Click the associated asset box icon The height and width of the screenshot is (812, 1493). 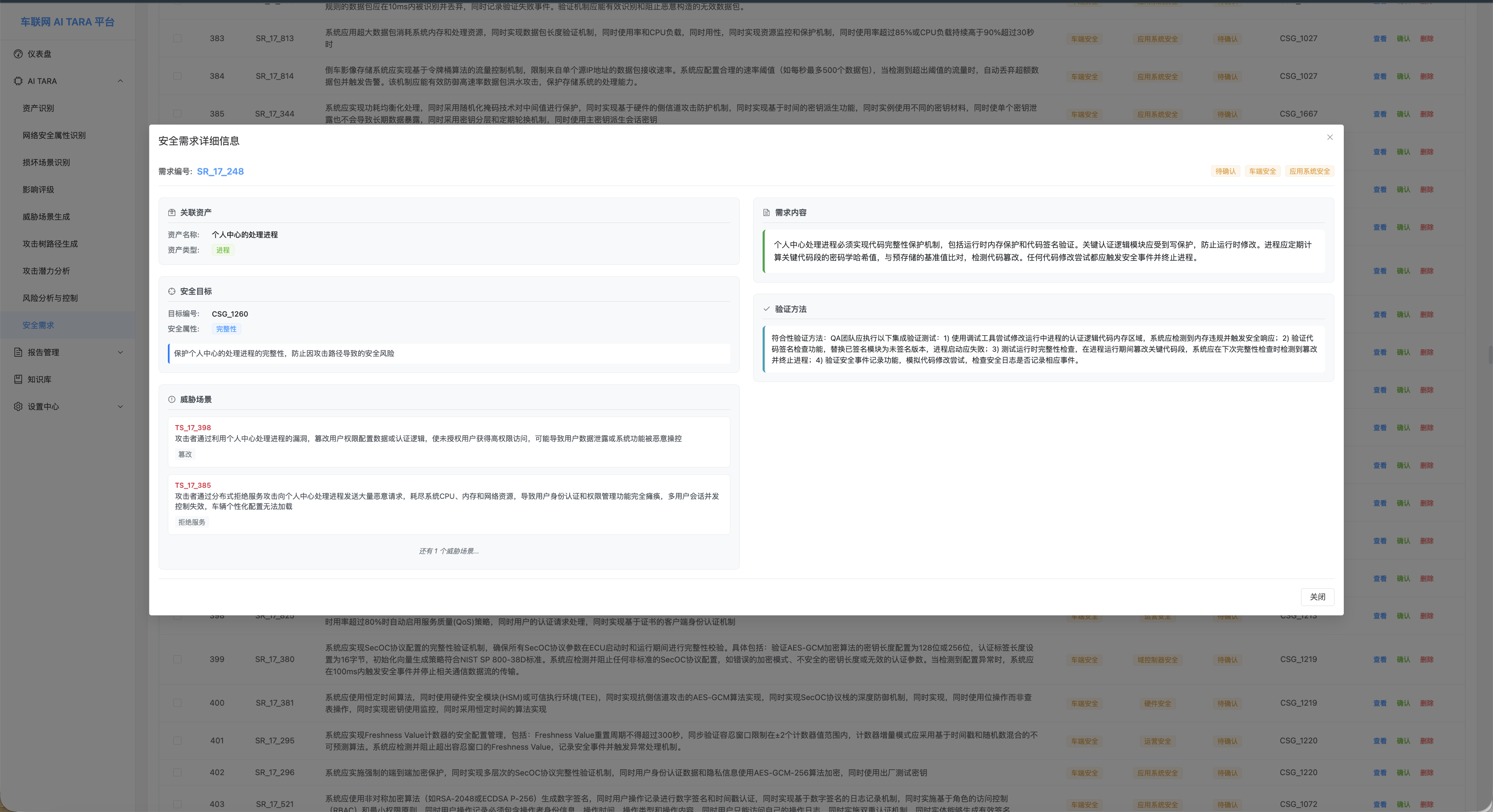172,213
